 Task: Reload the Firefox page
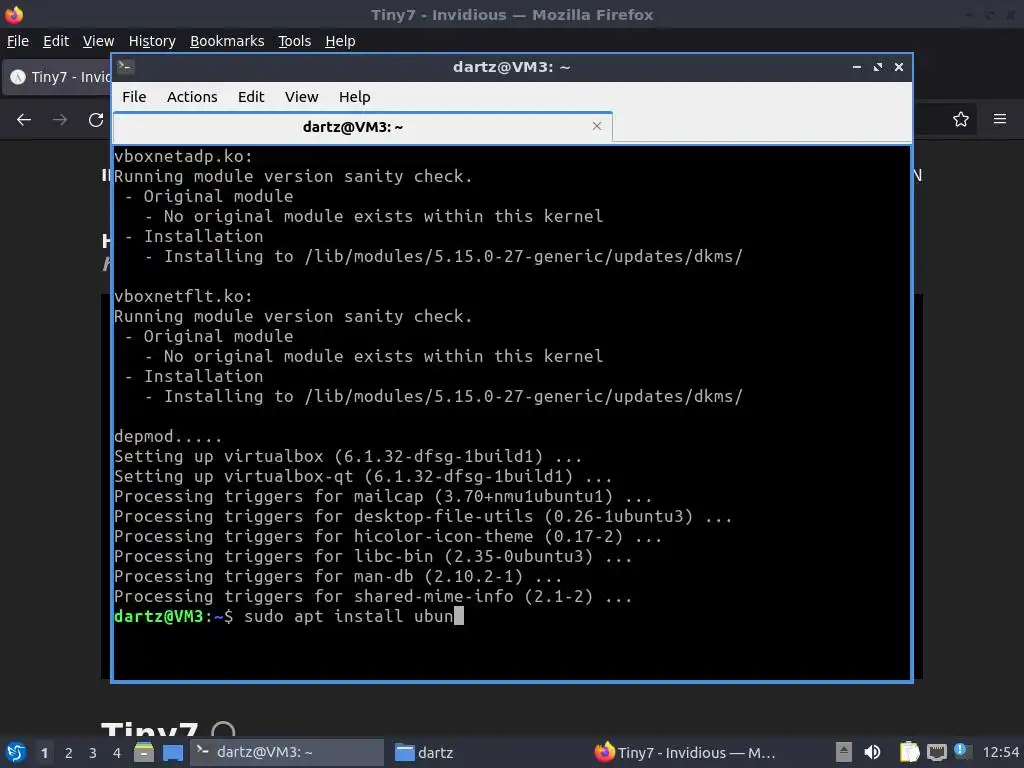[96, 120]
